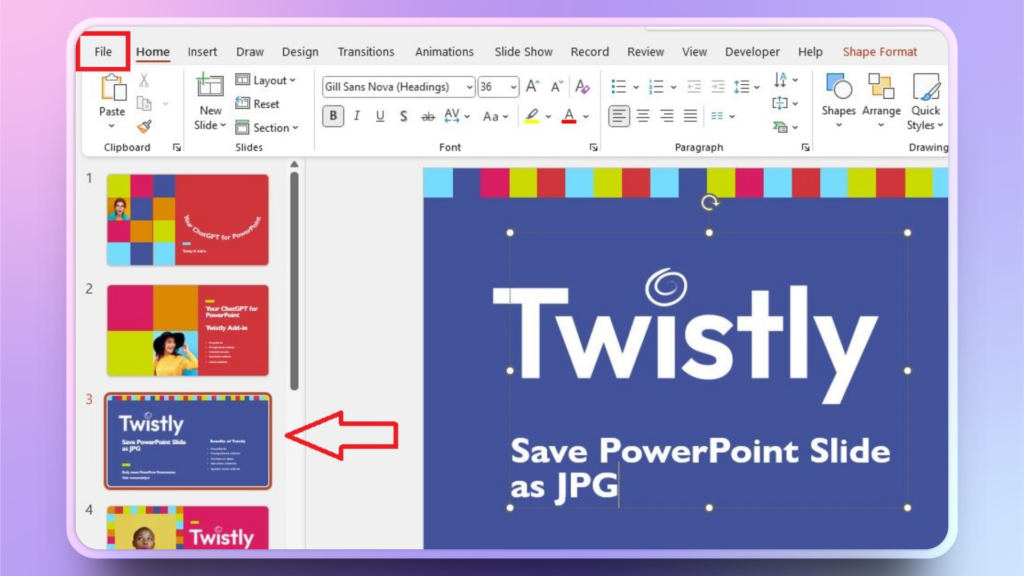Select slide 2 thumbnail in the panel

click(188, 330)
